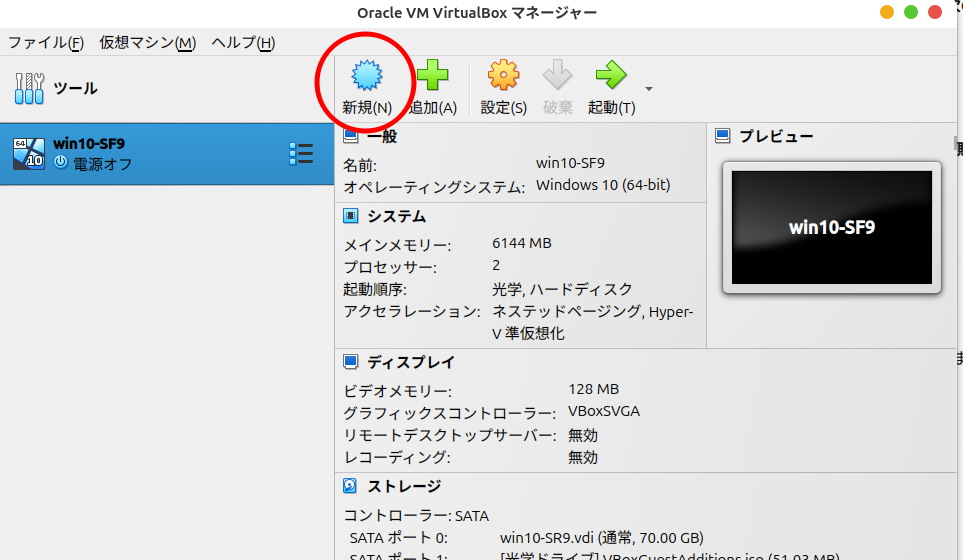
Task: Click the ストレージ section header
Action: tap(403, 486)
